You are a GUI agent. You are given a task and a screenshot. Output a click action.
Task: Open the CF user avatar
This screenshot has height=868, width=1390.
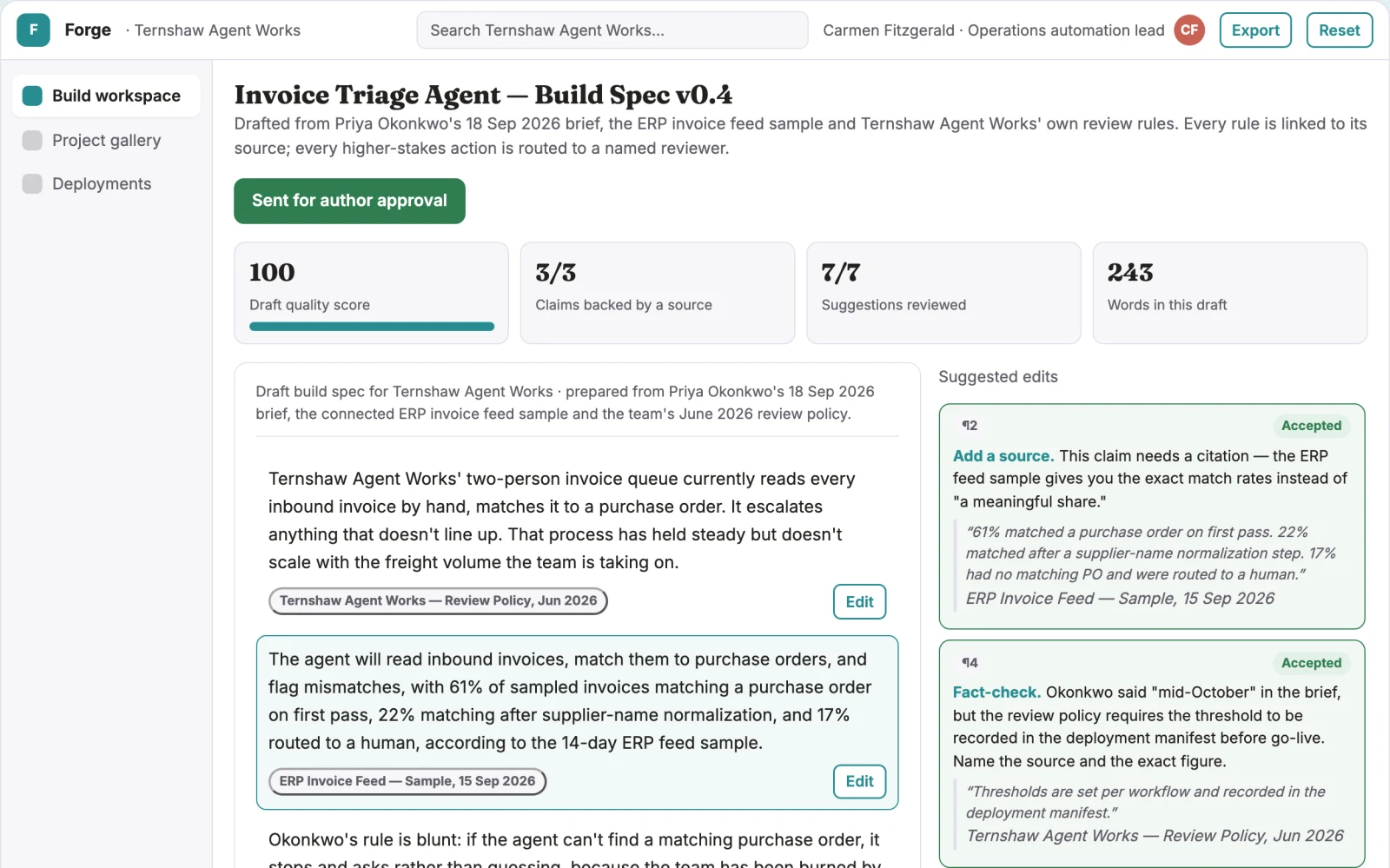[1189, 30]
